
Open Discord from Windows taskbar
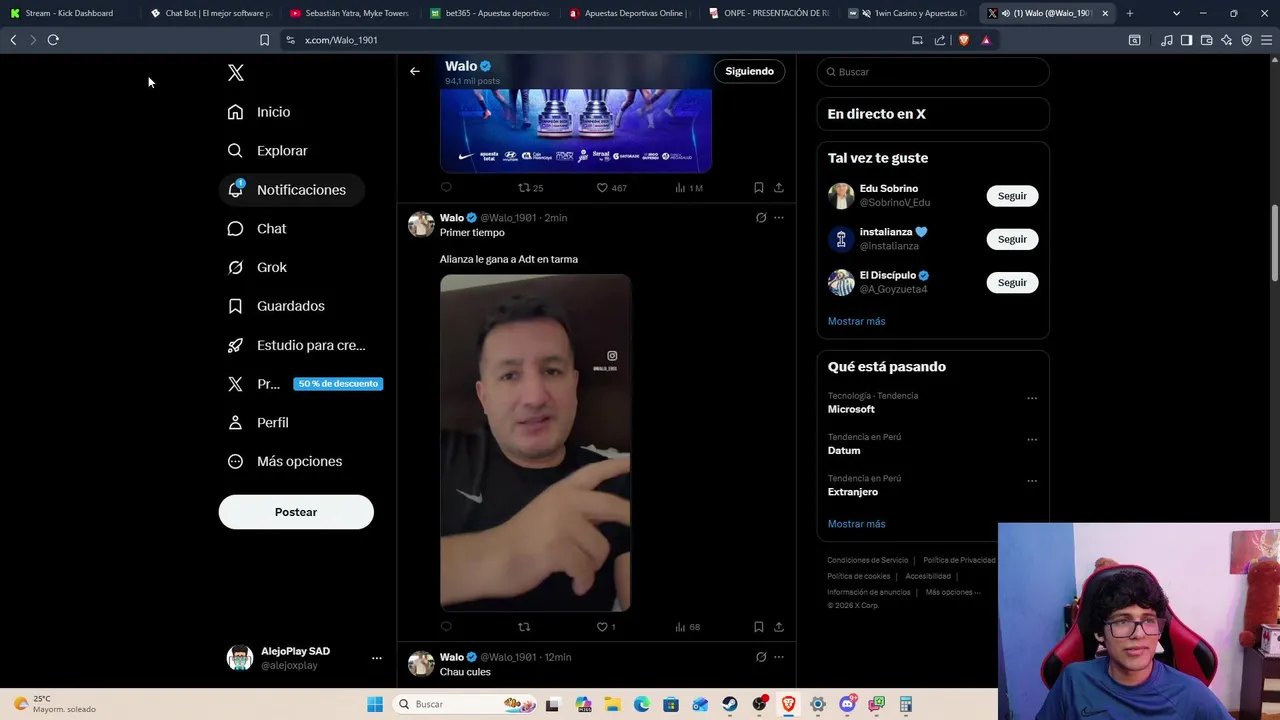coord(847,704)
